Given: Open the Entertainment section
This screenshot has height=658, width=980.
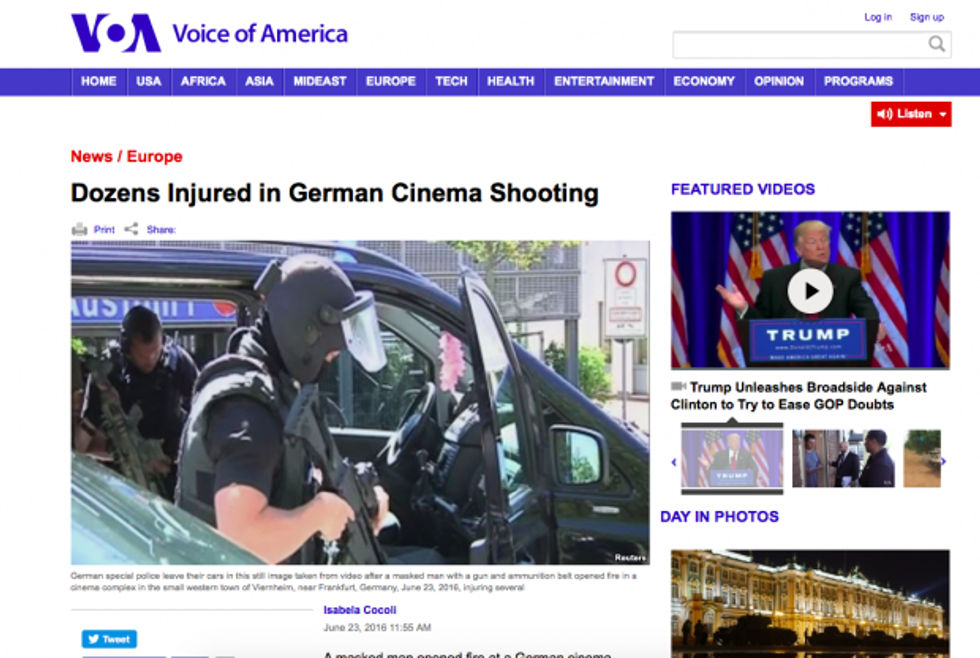Looking at the screenshot, I should (x=604, y=82).
